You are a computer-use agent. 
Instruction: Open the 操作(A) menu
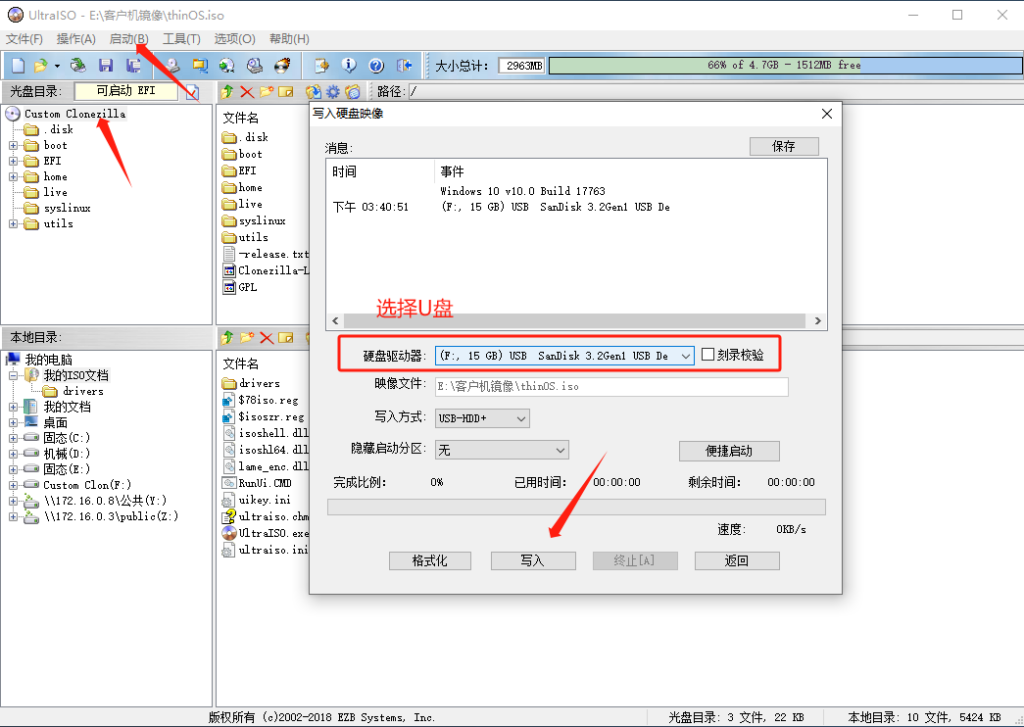point(76,39)
